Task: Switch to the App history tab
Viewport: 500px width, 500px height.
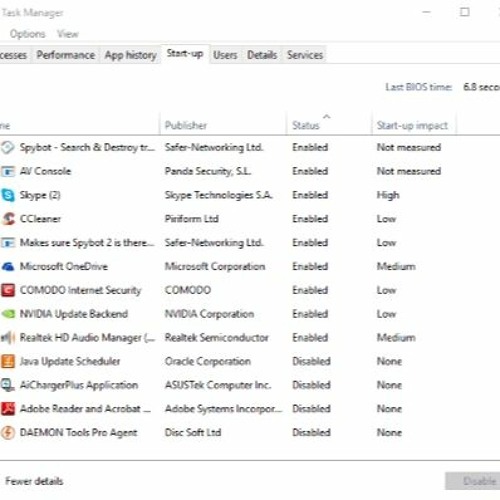Action: click(130, 55)
